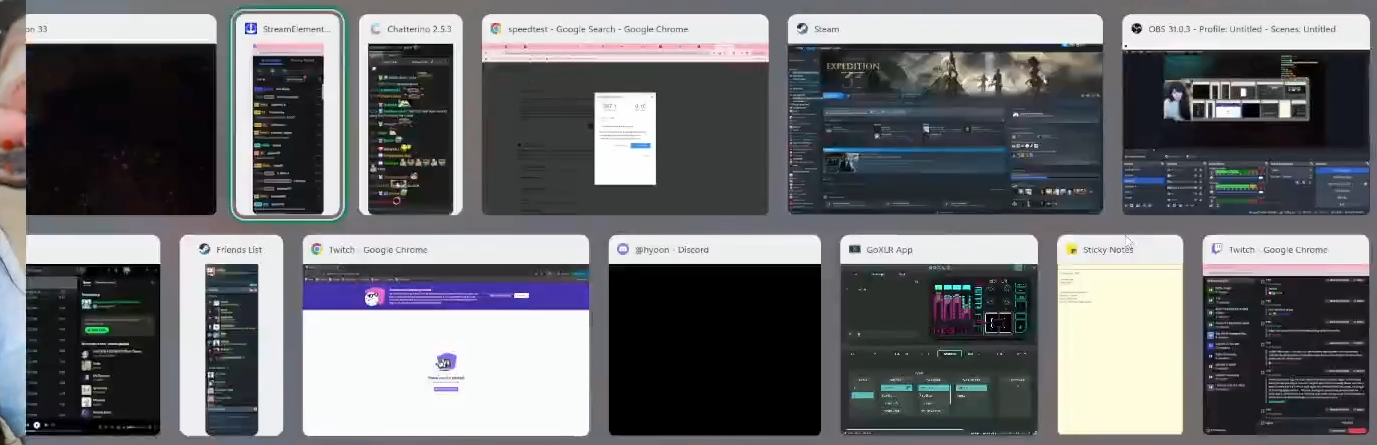
Task: Click the Chrome icon on the purple-banner Twitch window
Action: coord(317,250)
